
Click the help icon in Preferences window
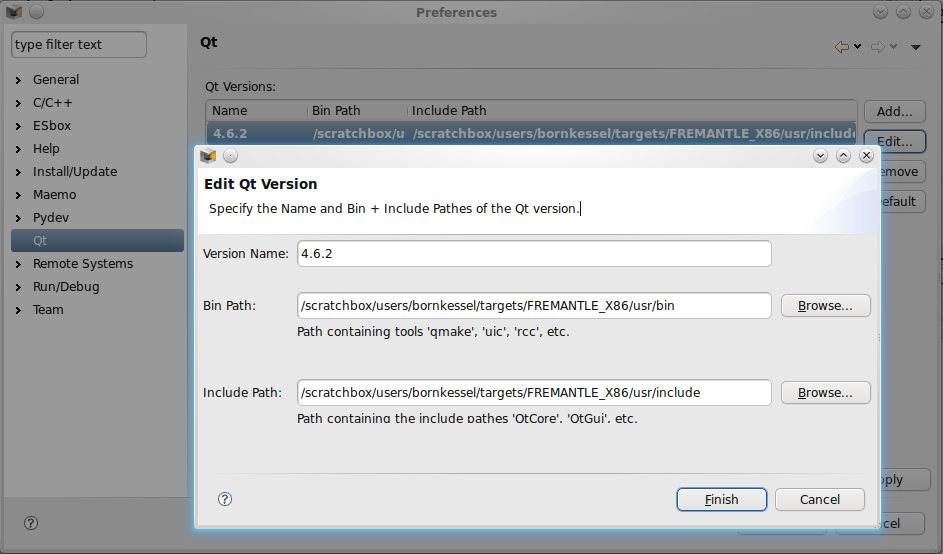pos(31,523)
